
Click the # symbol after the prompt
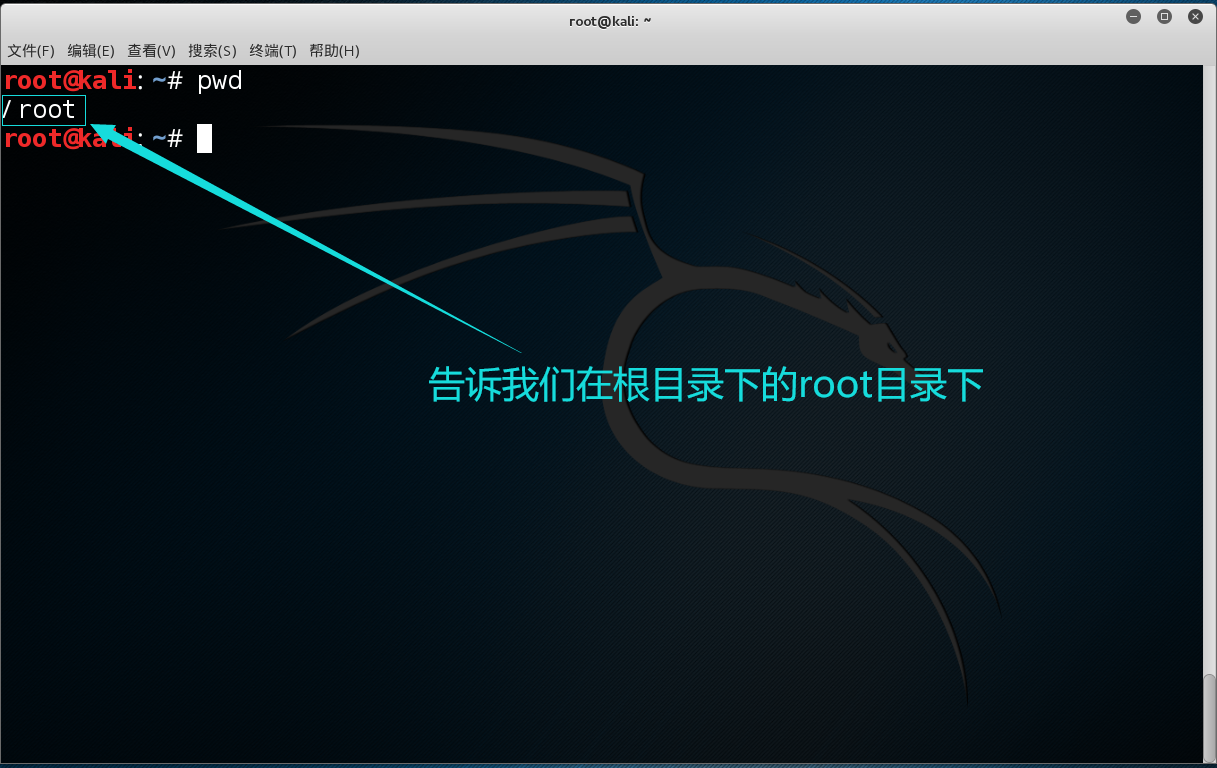(176, 80)
